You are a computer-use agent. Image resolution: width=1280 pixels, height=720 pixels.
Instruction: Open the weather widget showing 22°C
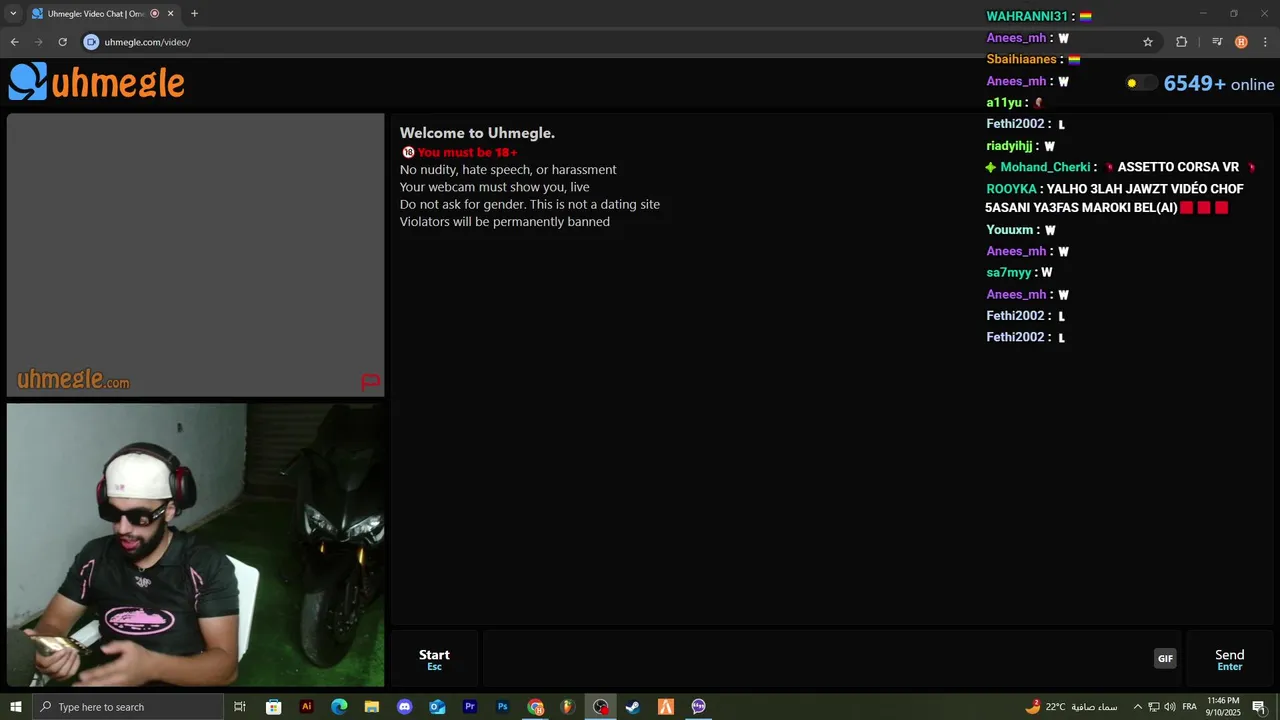click(x=1072, y=707)
